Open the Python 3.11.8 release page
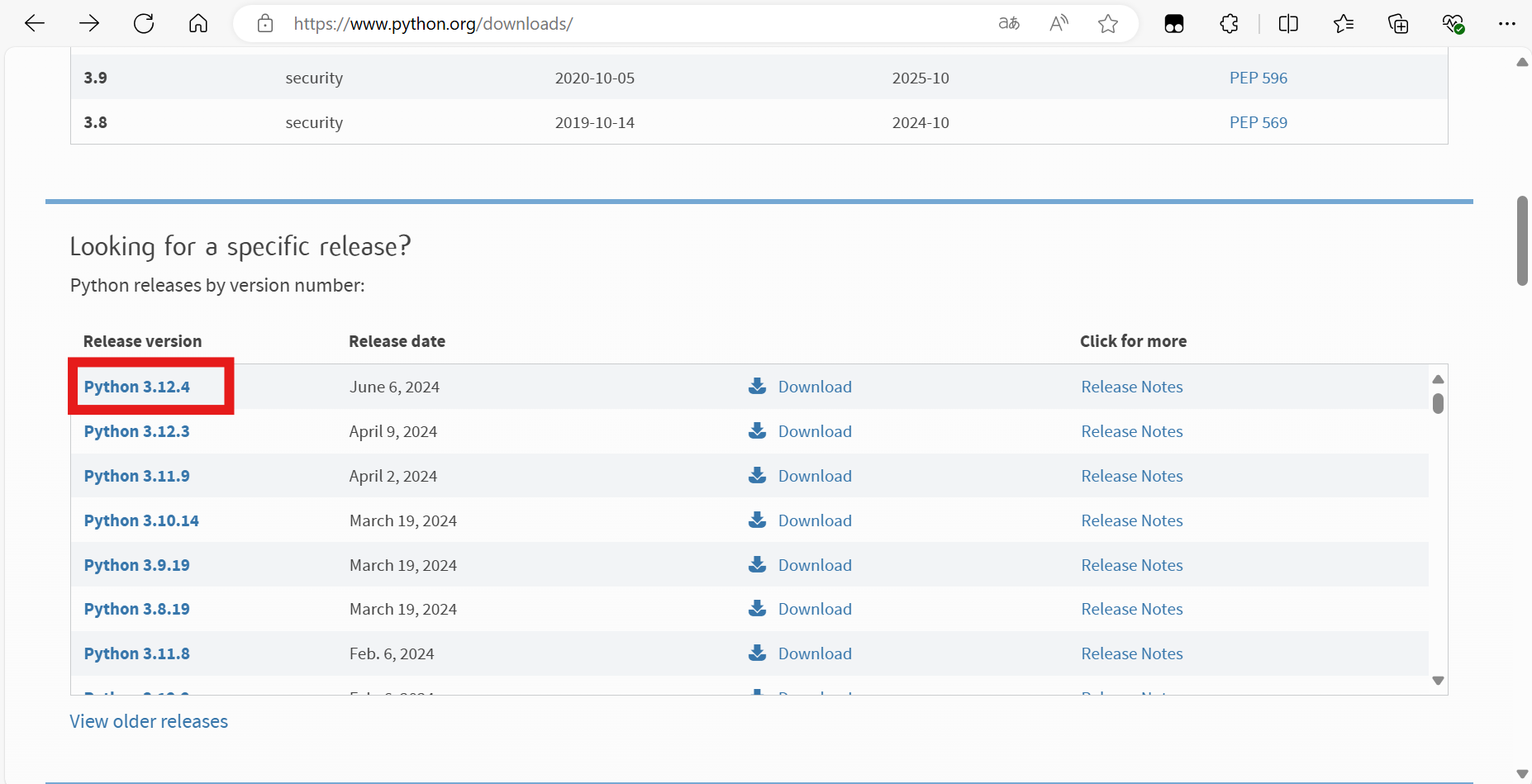The width and height of the screenshot is (1532, 784). tap(137, 653)
